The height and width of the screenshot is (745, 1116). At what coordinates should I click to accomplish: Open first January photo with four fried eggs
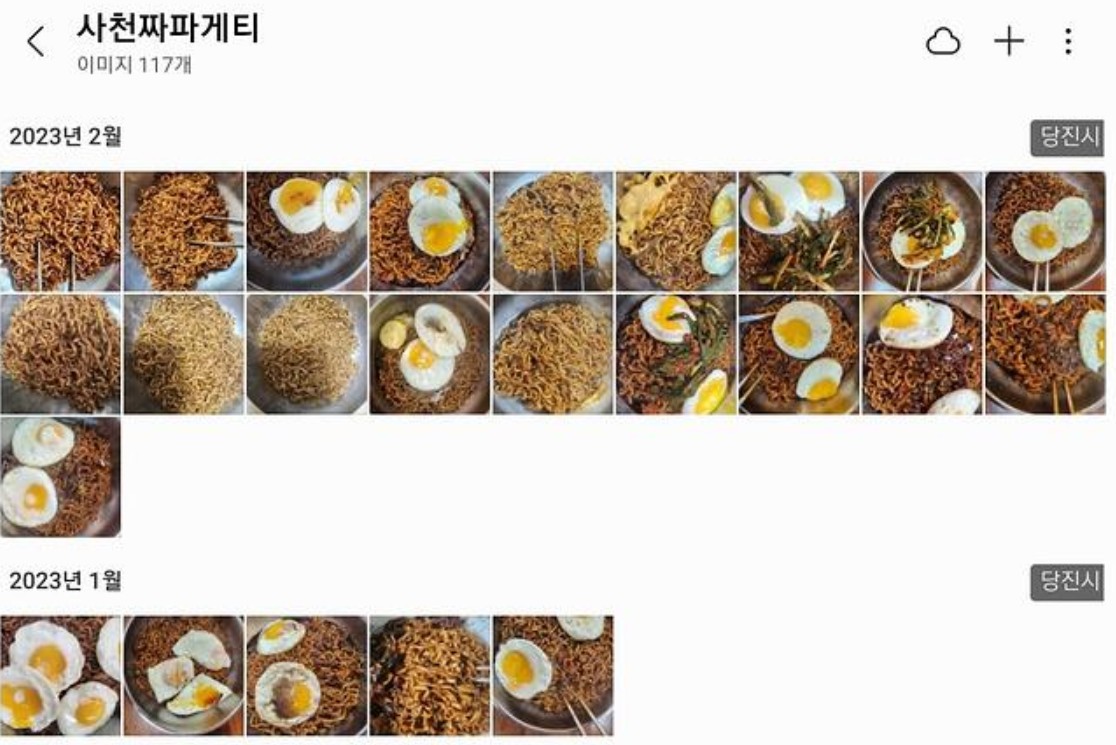tap(60, 676)
